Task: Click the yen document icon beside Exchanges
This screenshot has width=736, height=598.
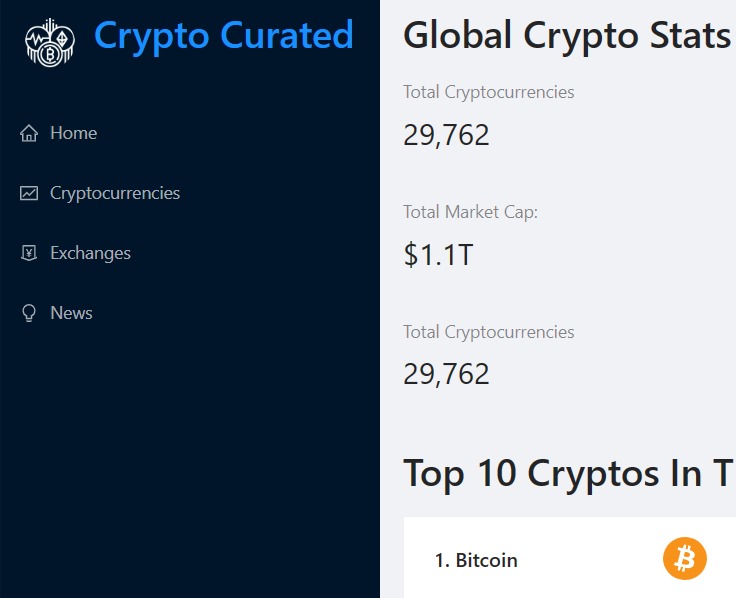Action: tap(29, 253)
